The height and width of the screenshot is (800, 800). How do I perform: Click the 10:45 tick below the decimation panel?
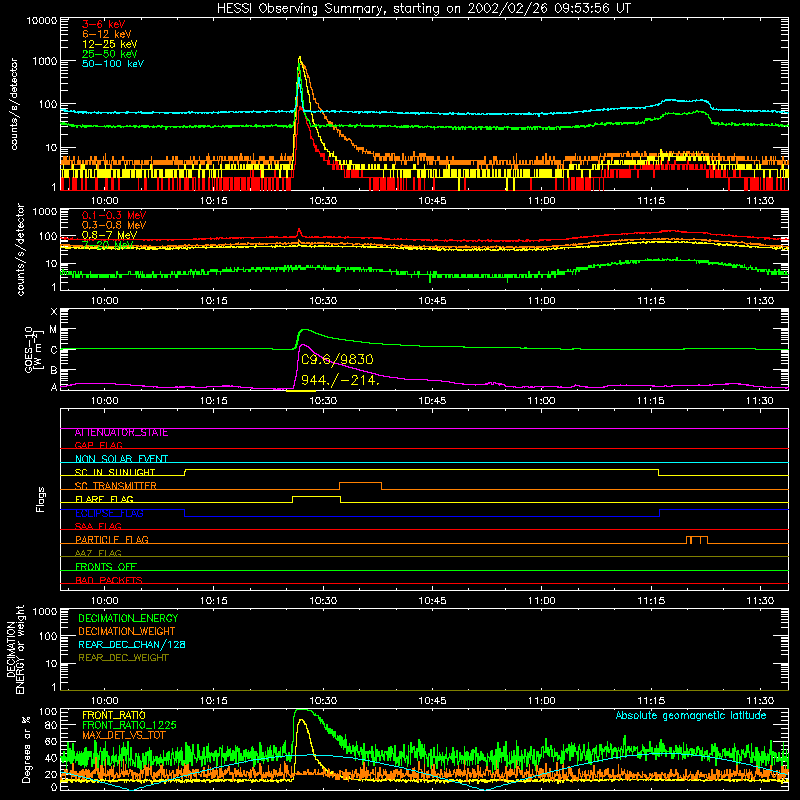(432, 701)
